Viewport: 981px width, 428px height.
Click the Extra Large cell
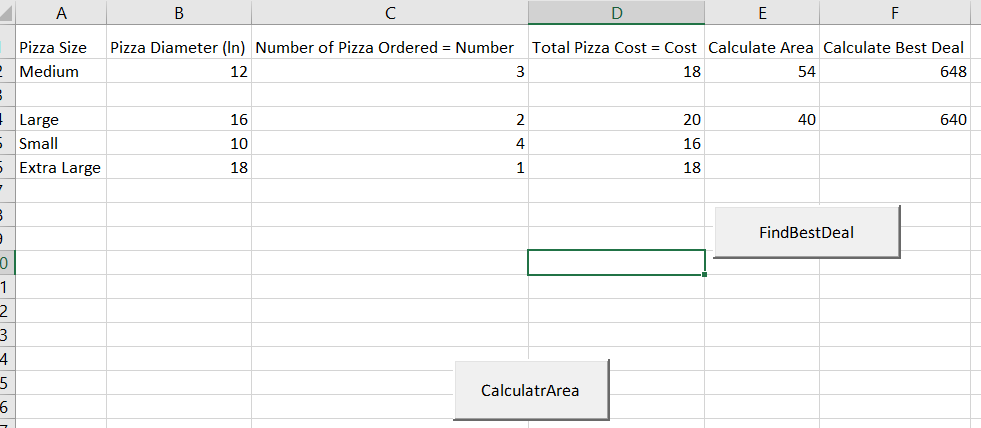tap(60, 168)
